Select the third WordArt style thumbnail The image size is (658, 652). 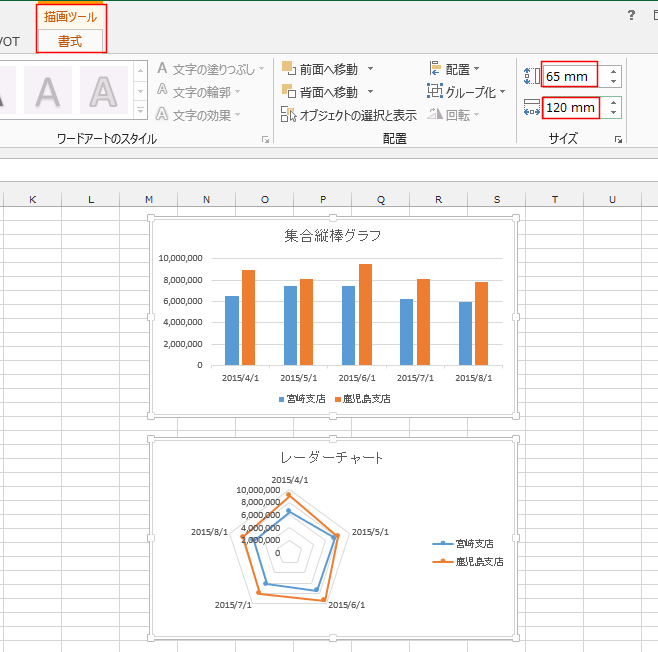[103, 91]
